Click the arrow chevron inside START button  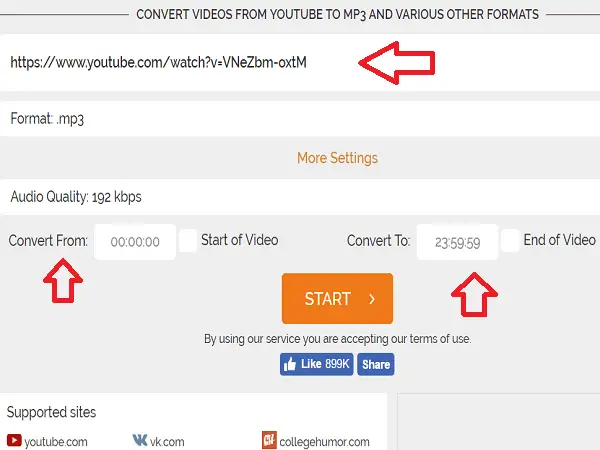click(372, 299)
